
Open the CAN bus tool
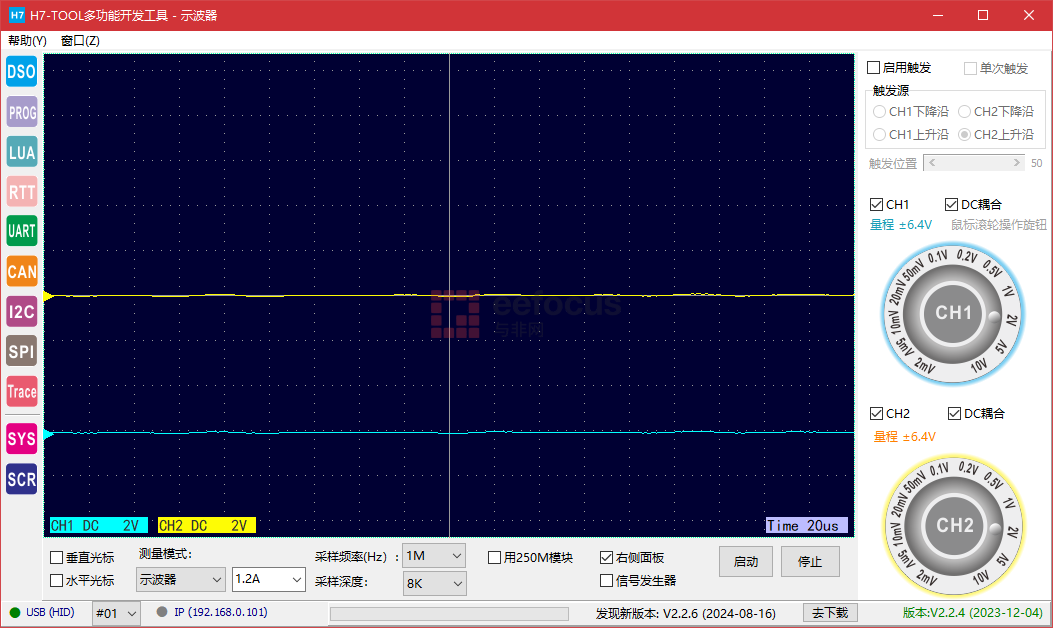pyautogui.click(x=21, y=271)
